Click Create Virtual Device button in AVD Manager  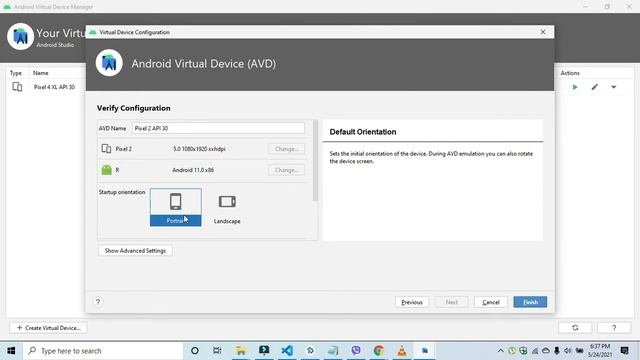click(49, 328)
